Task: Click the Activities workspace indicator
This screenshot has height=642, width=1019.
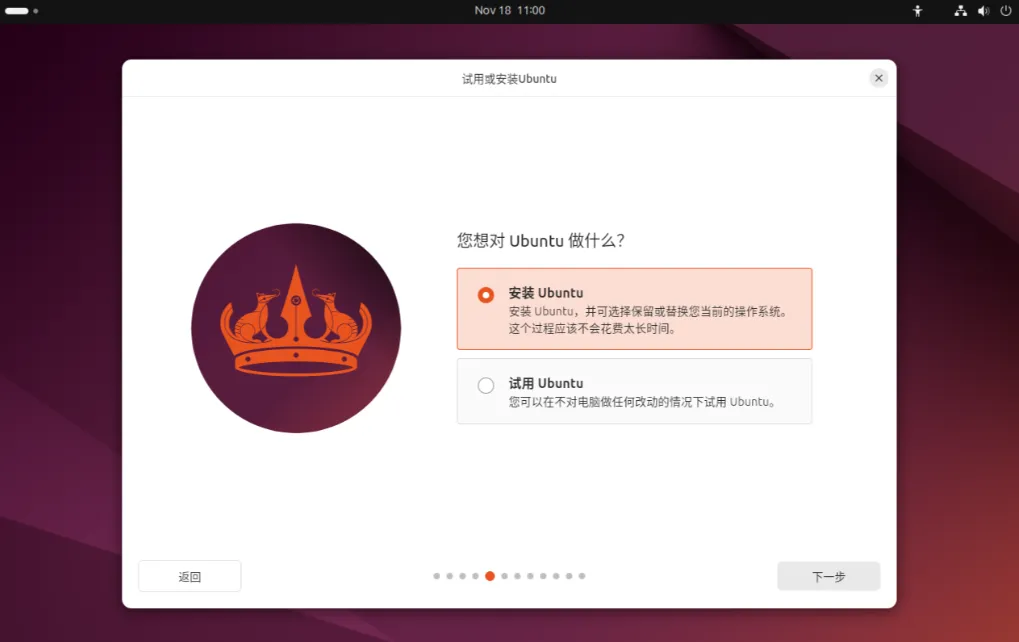Action: [x=21, y=11]
